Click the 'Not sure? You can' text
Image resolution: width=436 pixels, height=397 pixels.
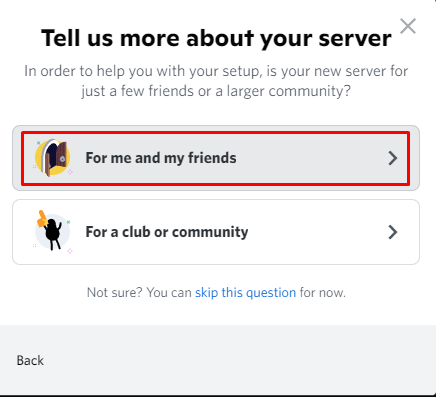point(139,293)
